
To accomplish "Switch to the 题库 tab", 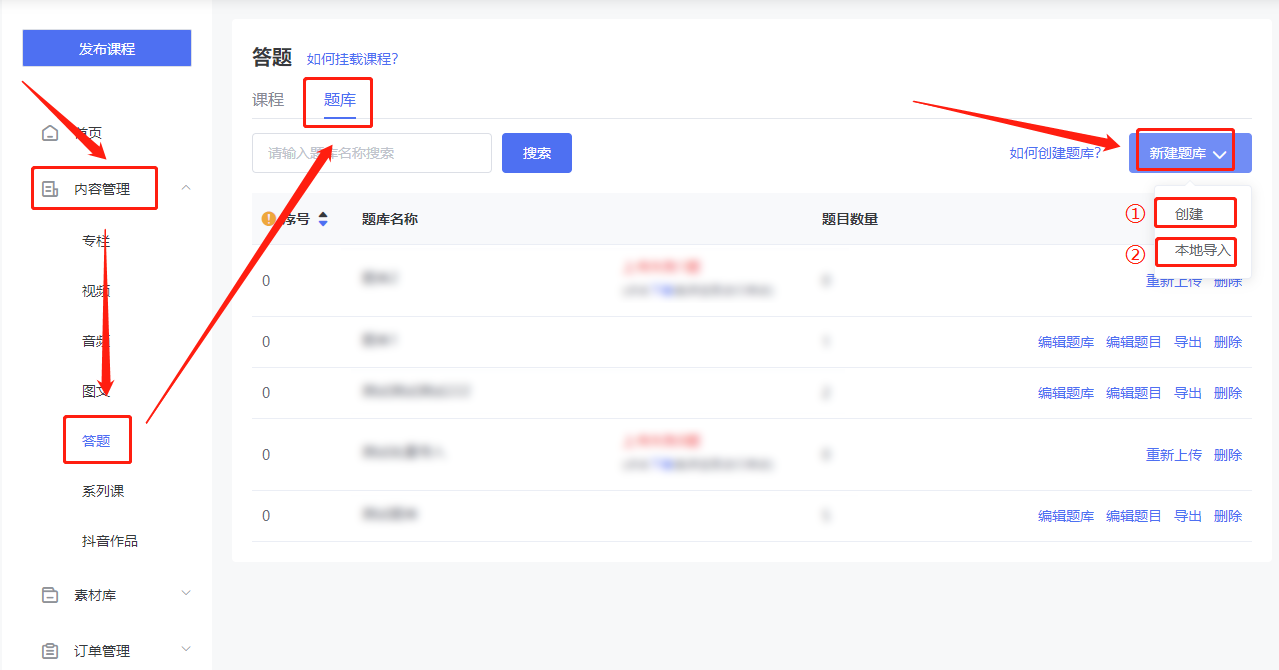I will pyautogui.click(x=340, y=100).
